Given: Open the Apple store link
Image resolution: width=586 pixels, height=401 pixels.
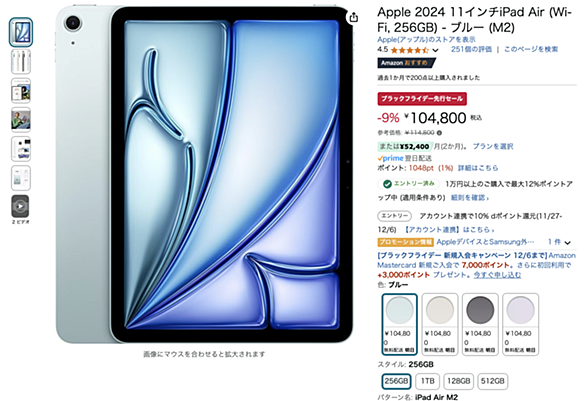Looking at the screenshot, I should pos(426,39).
